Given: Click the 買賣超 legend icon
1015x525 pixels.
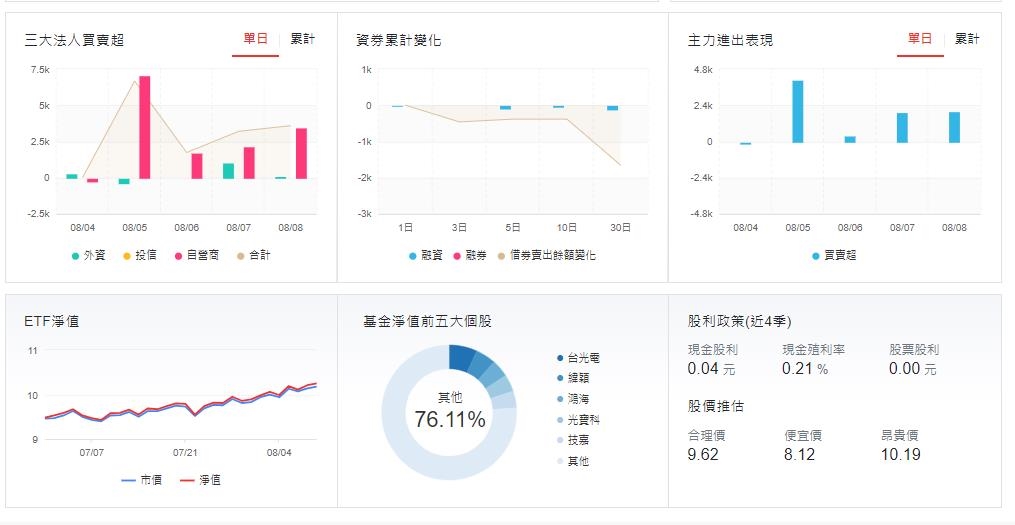Looking at the screenshot, I should 817,256.
